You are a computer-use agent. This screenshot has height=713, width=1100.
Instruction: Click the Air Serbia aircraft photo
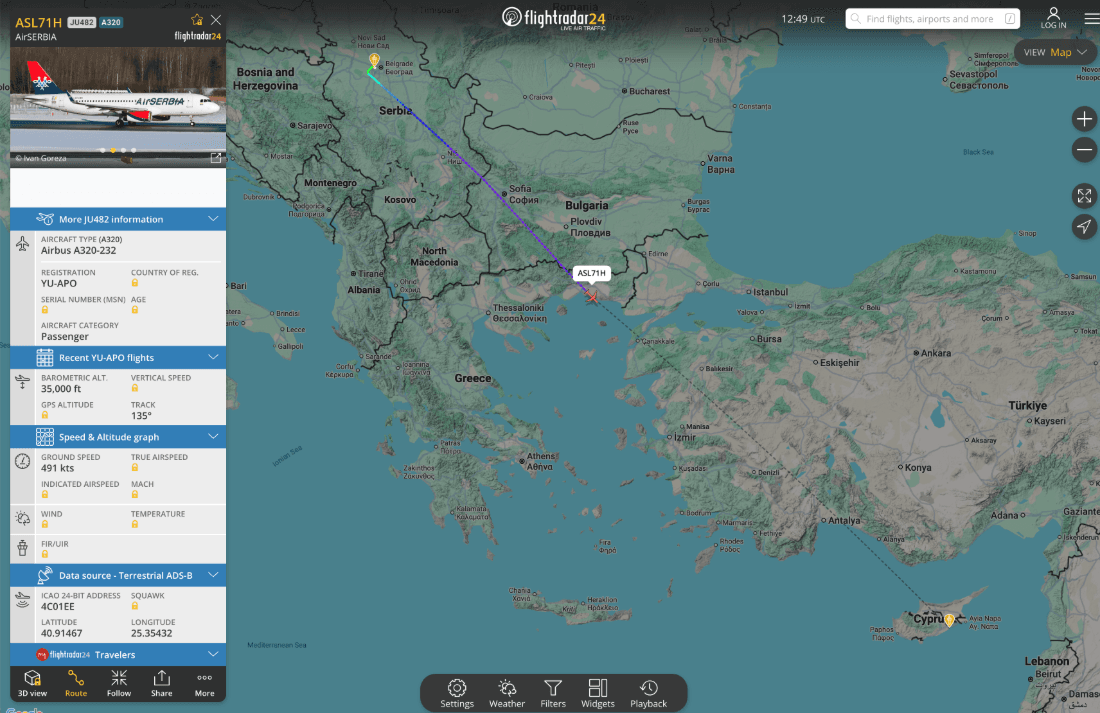118,107
